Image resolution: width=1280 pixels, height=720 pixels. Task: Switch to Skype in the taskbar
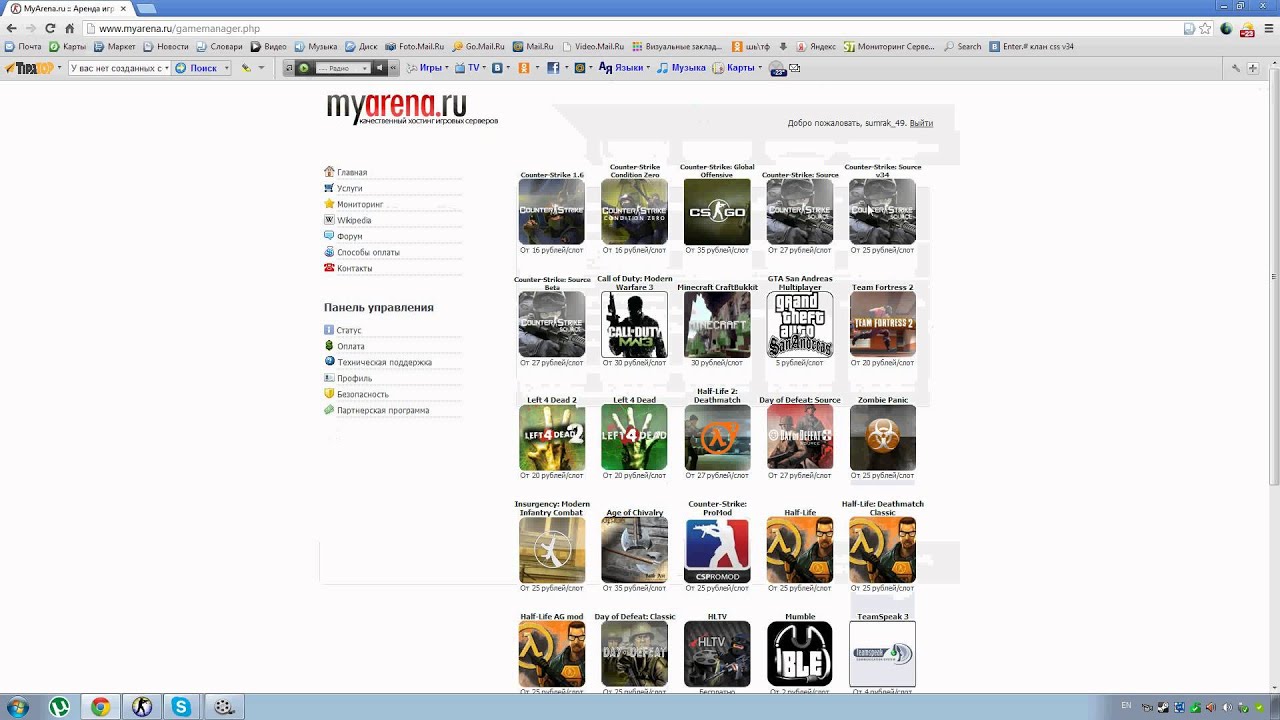click(181, 707)
